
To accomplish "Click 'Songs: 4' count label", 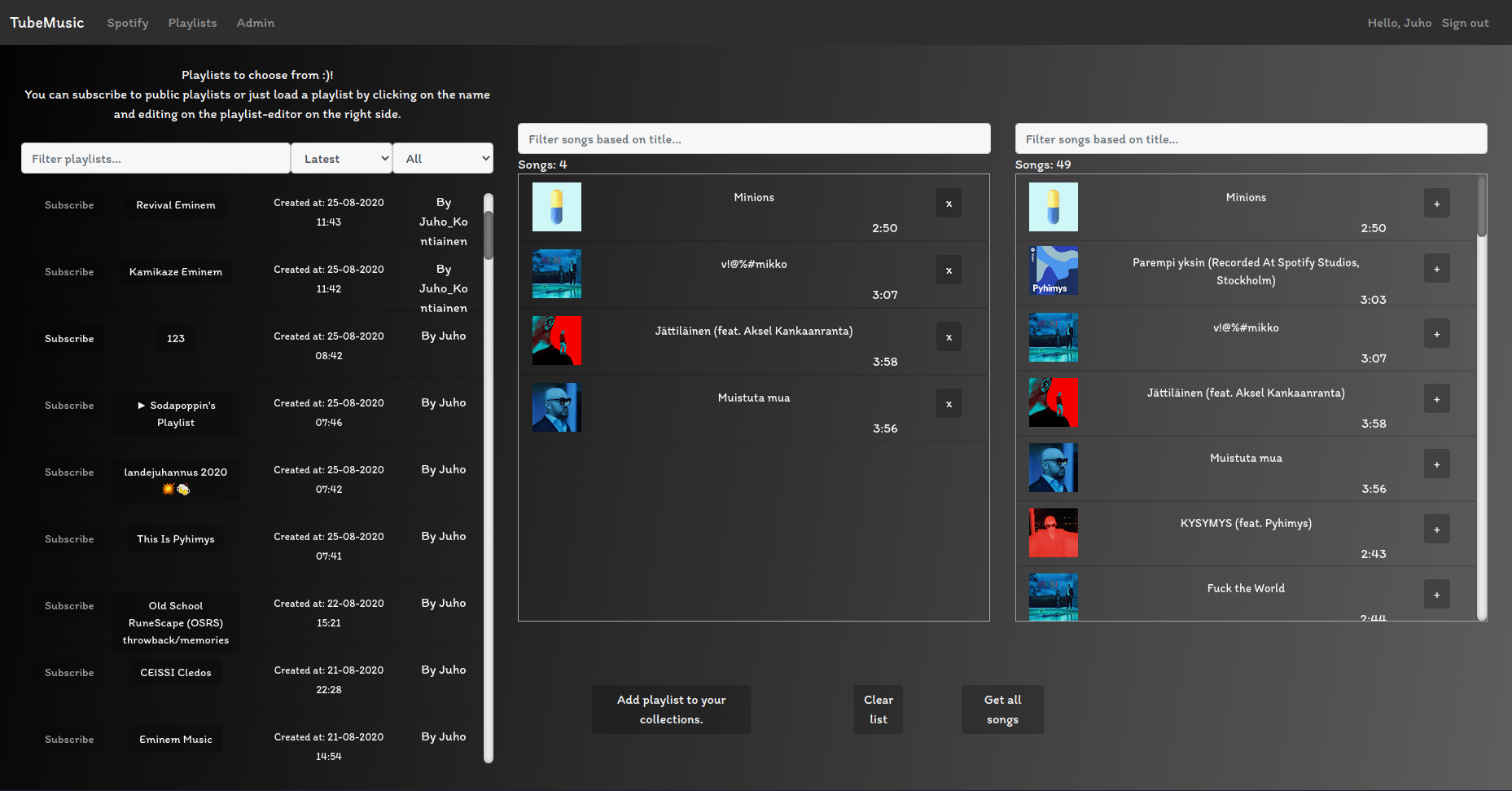I will 542,165.
